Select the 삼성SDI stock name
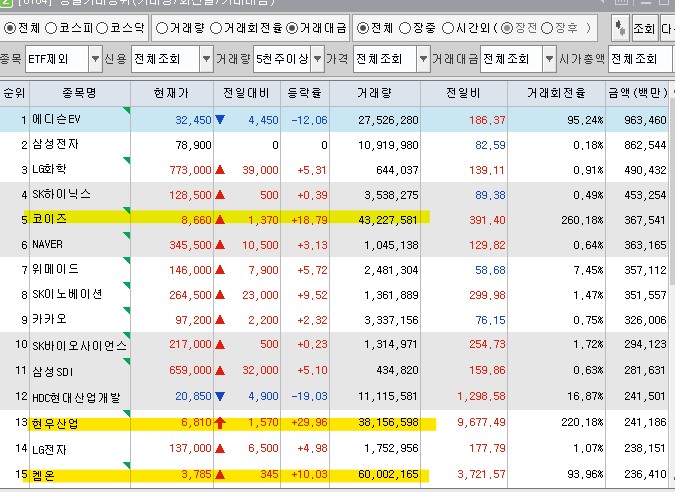 pos(53,371)
